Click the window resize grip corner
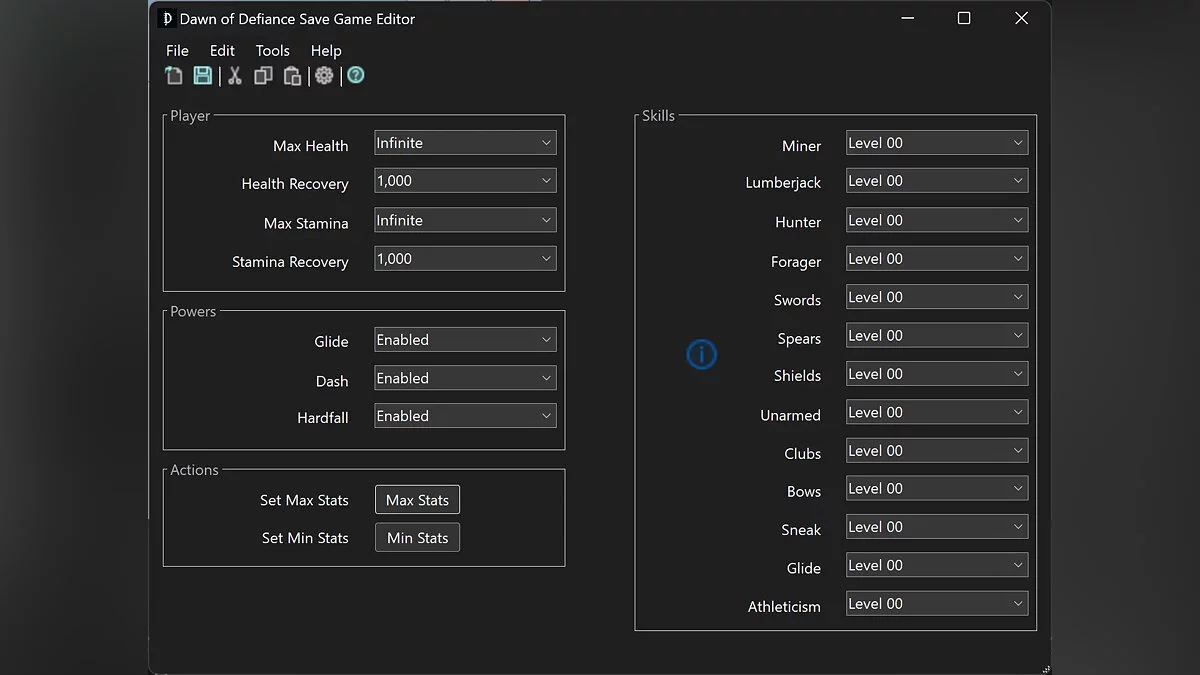This screenshot has width=1200, height=675. (1045, 668)
